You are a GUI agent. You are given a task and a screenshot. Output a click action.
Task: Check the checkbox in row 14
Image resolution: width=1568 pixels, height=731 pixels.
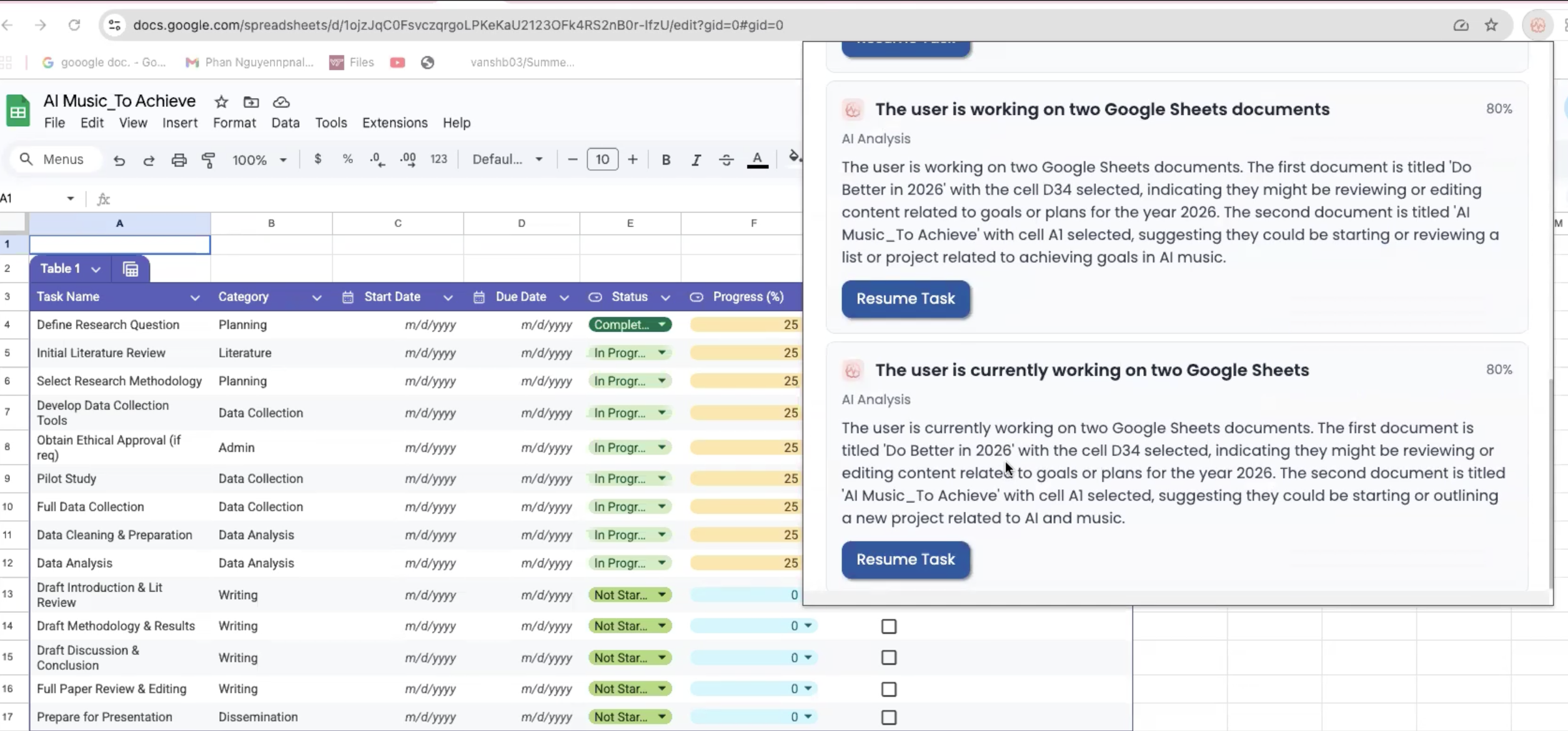(x=888, y=626)
